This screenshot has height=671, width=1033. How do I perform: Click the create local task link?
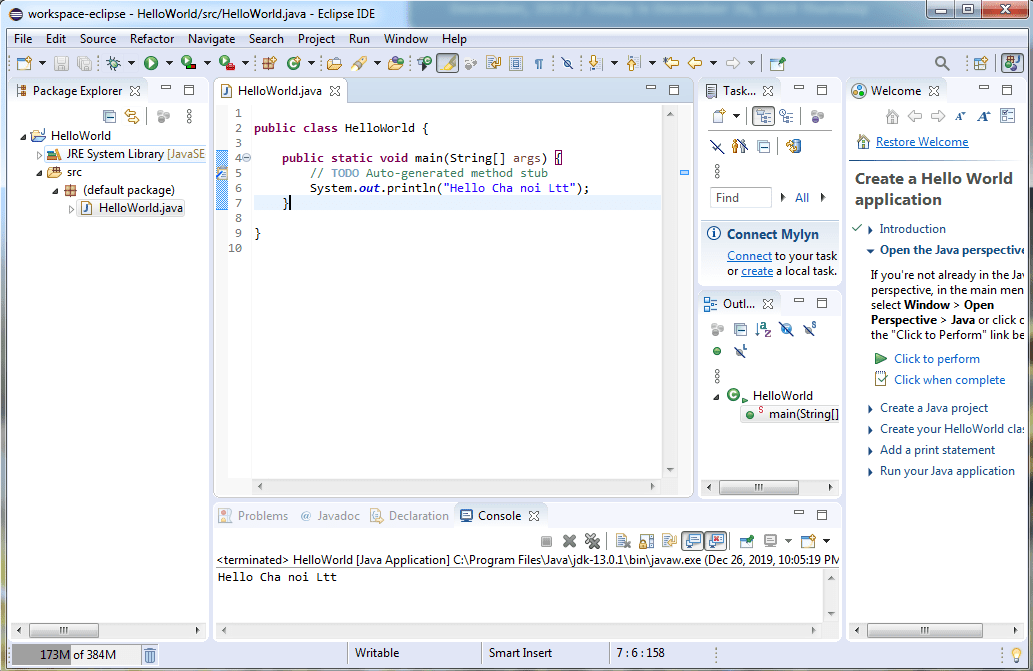(757, 271)
